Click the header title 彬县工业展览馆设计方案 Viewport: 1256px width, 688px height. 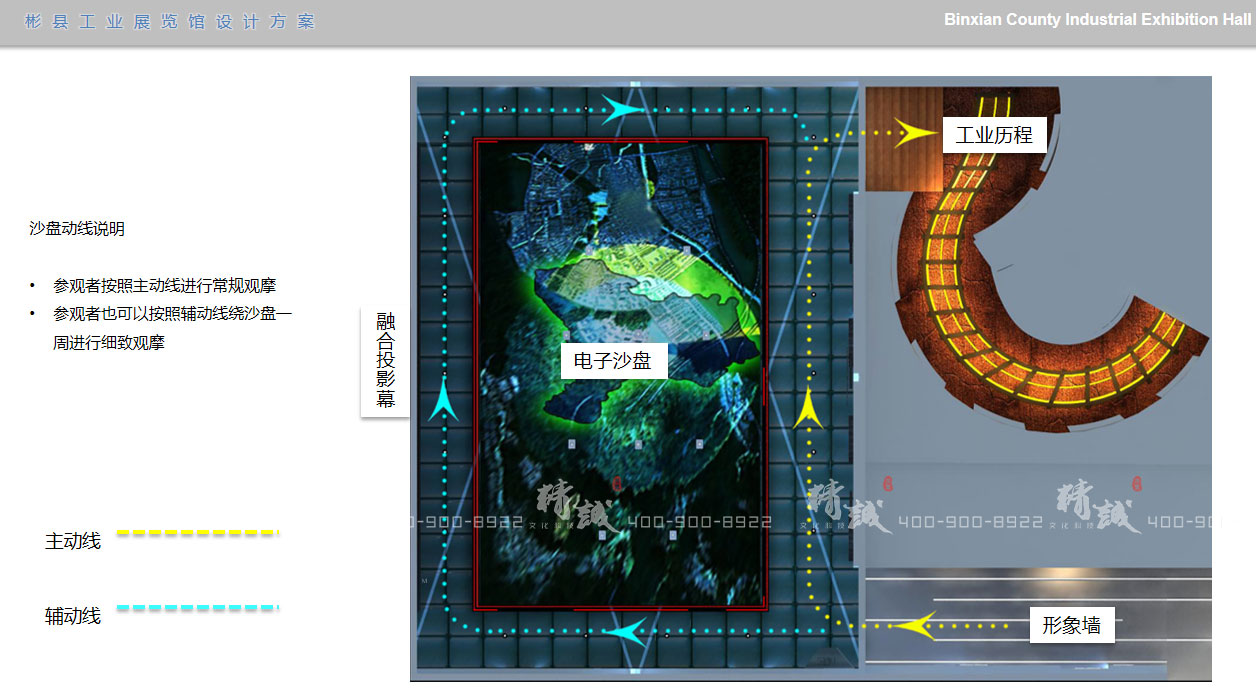point(170,21)
